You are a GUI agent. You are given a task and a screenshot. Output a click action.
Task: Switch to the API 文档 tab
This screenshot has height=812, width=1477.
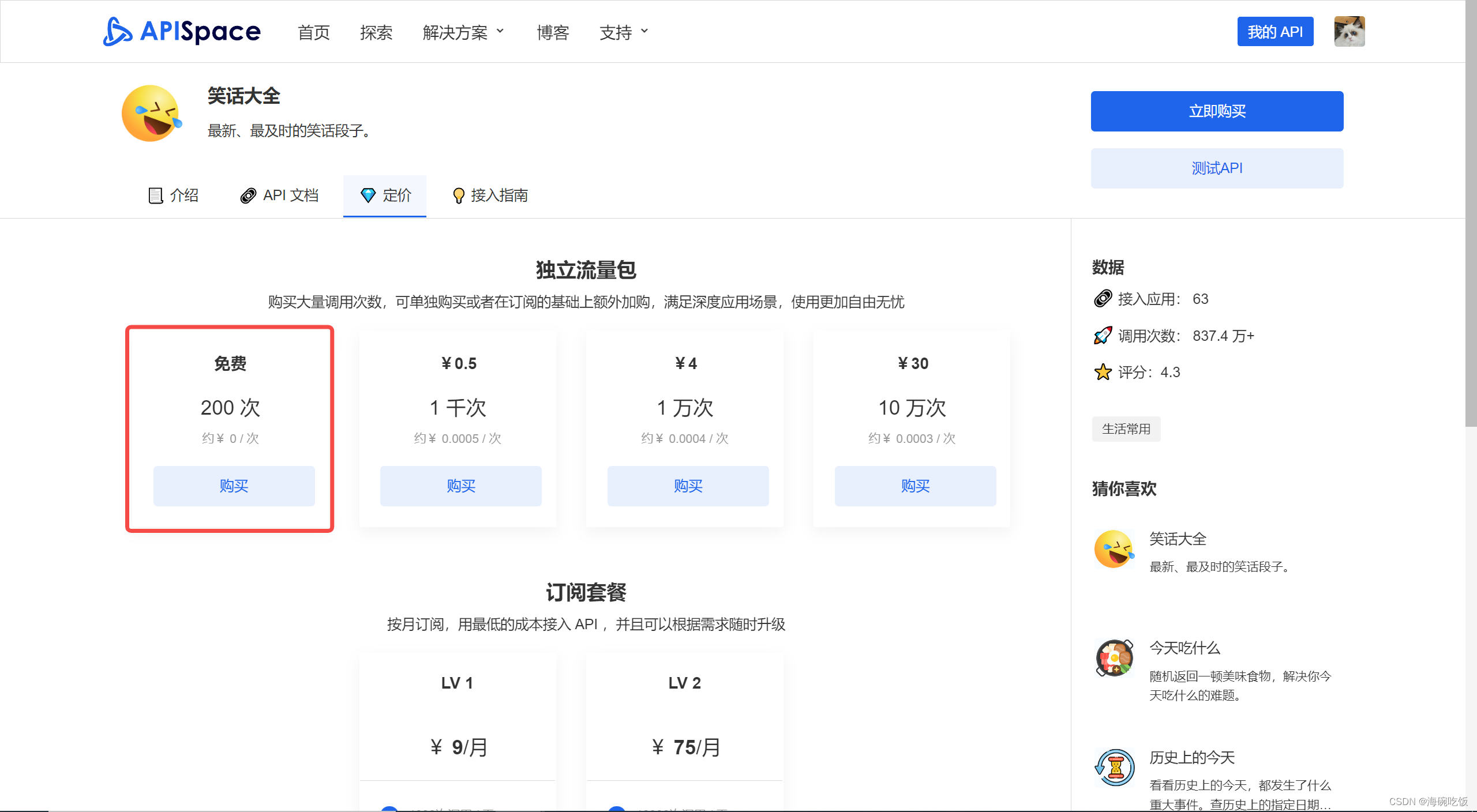coord(280,196)
